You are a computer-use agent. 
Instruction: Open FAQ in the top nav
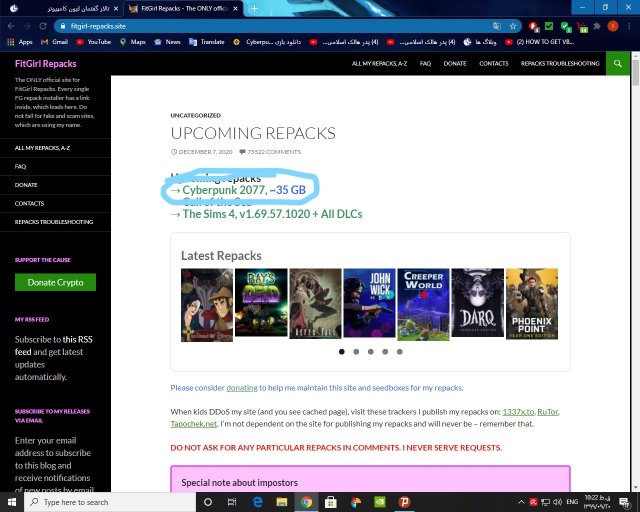(425, 63)
